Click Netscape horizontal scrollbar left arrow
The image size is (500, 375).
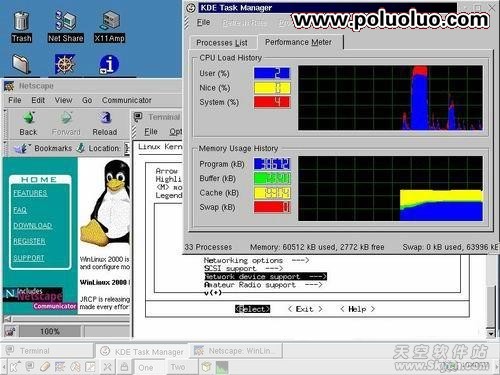[7, 319]
